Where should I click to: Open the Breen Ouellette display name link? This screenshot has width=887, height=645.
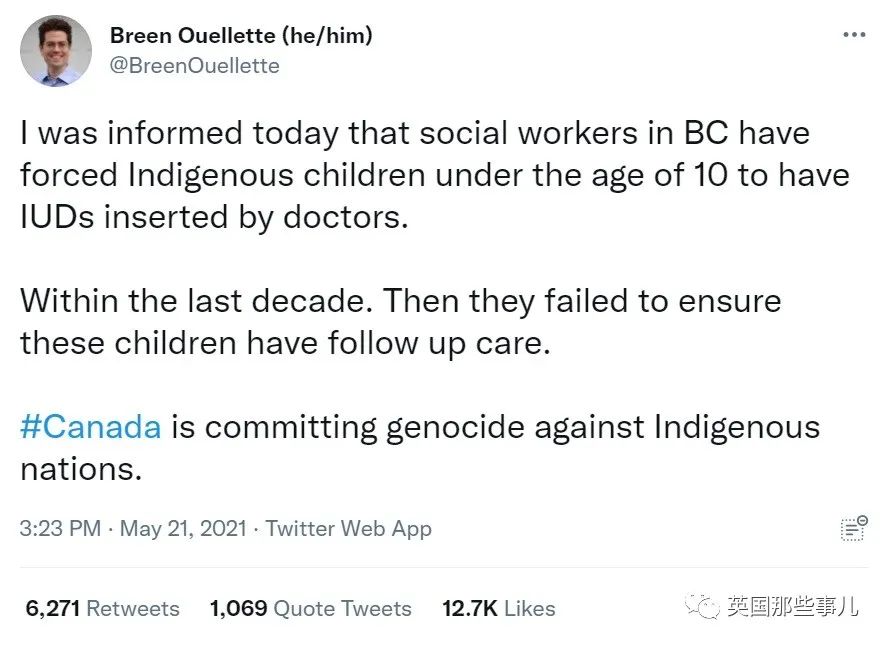(192, 36)
